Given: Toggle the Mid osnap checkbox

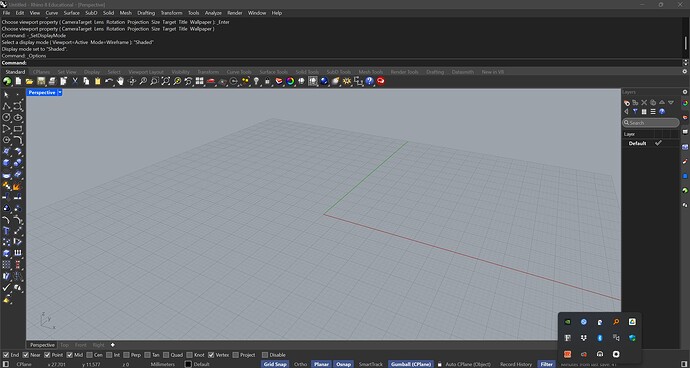Looking at the screenshot, I should (70, 355).
